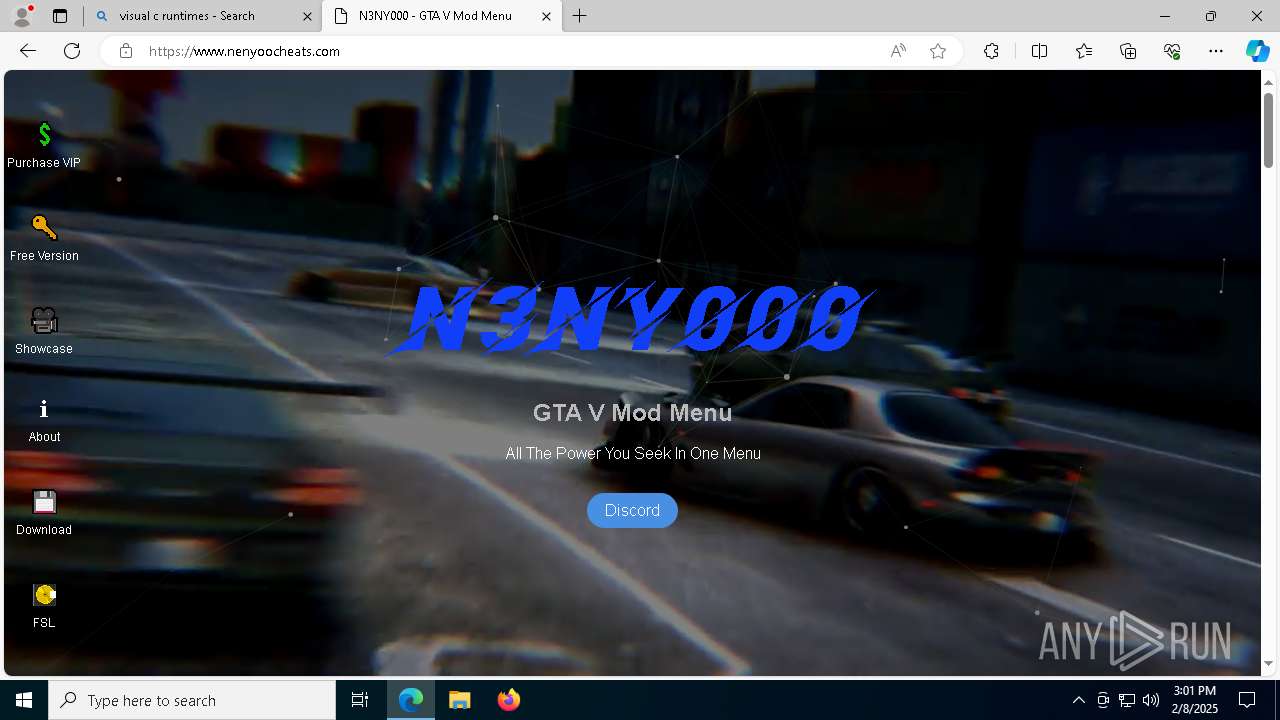The height and width of the screenshot is (720, 1280).
Task: Click the page vertical scrollbar thumb
Action: [x=1269, y=130]
